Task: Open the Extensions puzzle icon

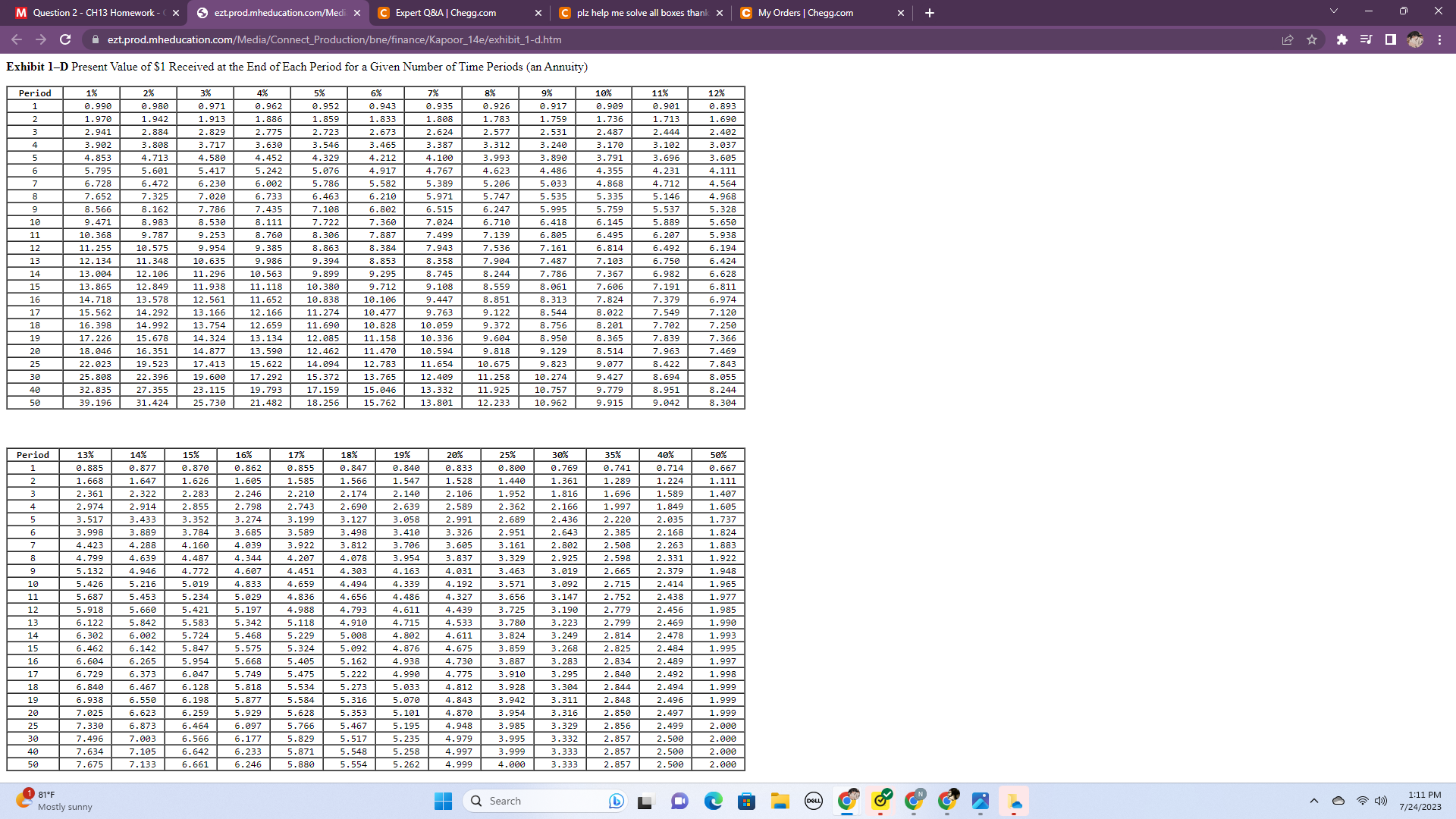Action: click(1341, 39)
